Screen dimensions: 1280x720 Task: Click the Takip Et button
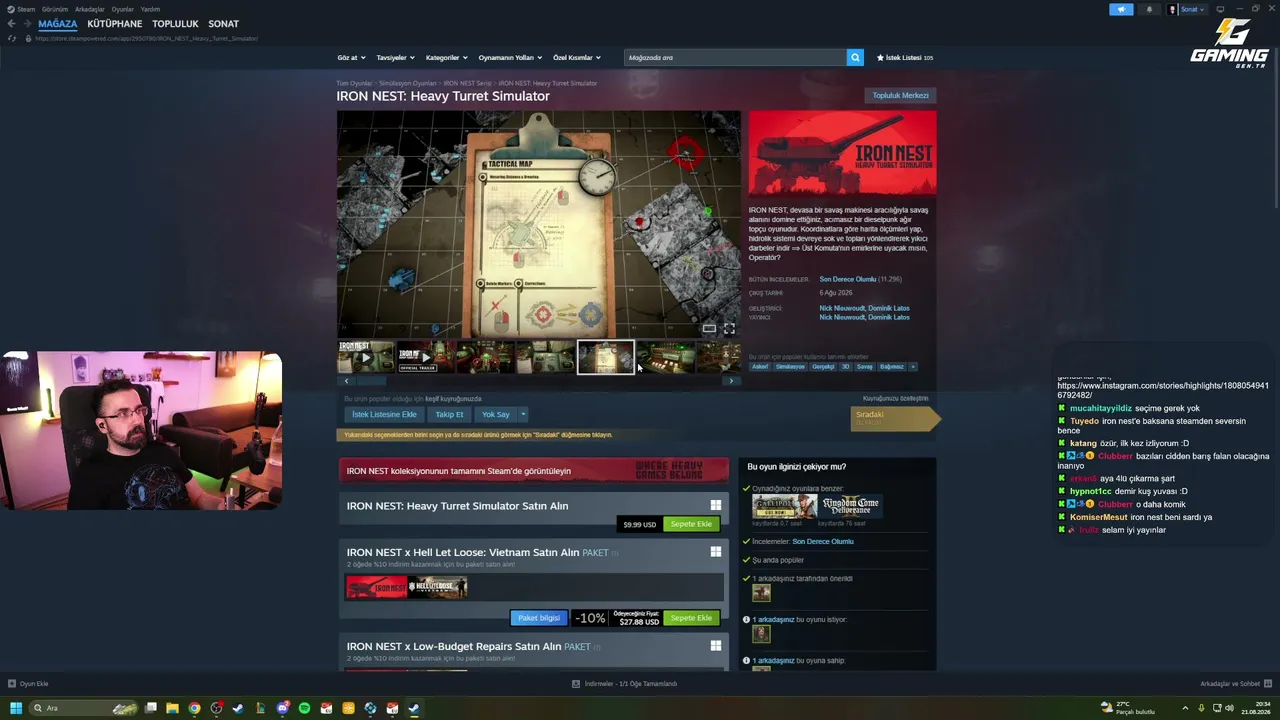tap(449, 414)
